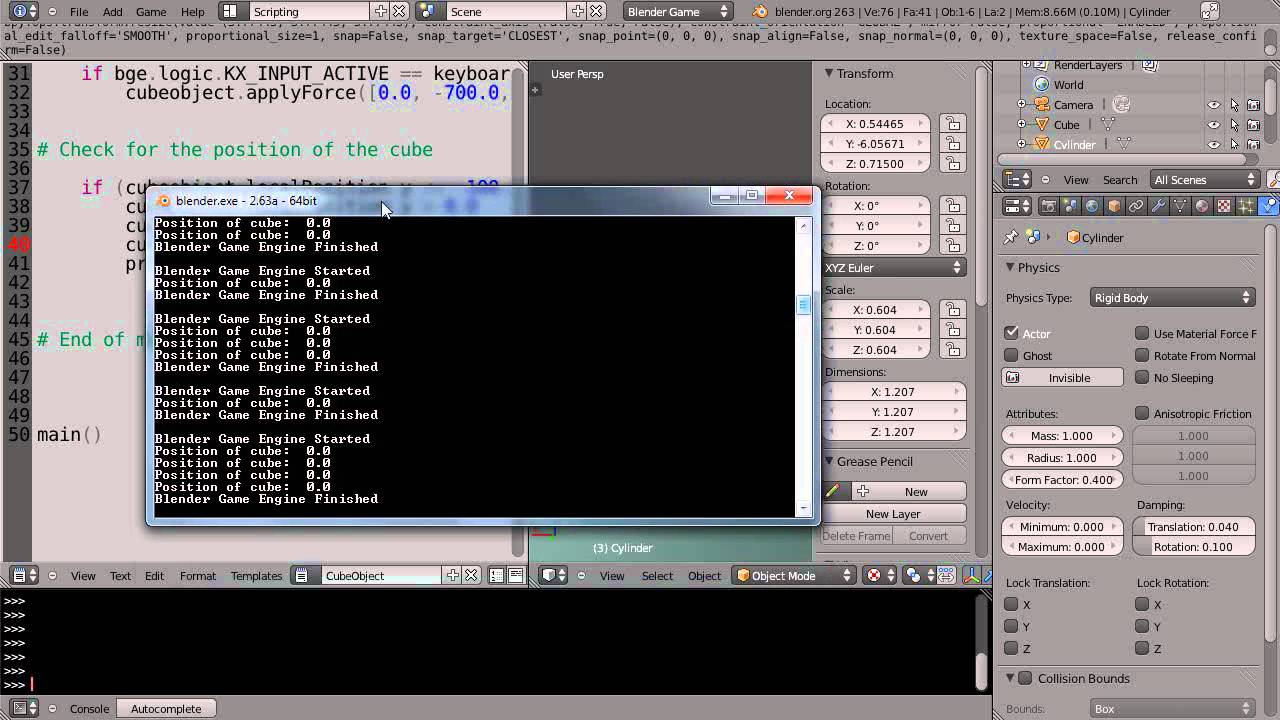Lock the Z scale with padlock icon
Viewport: 1280px width, 720px height.
[x=952, y=350]
